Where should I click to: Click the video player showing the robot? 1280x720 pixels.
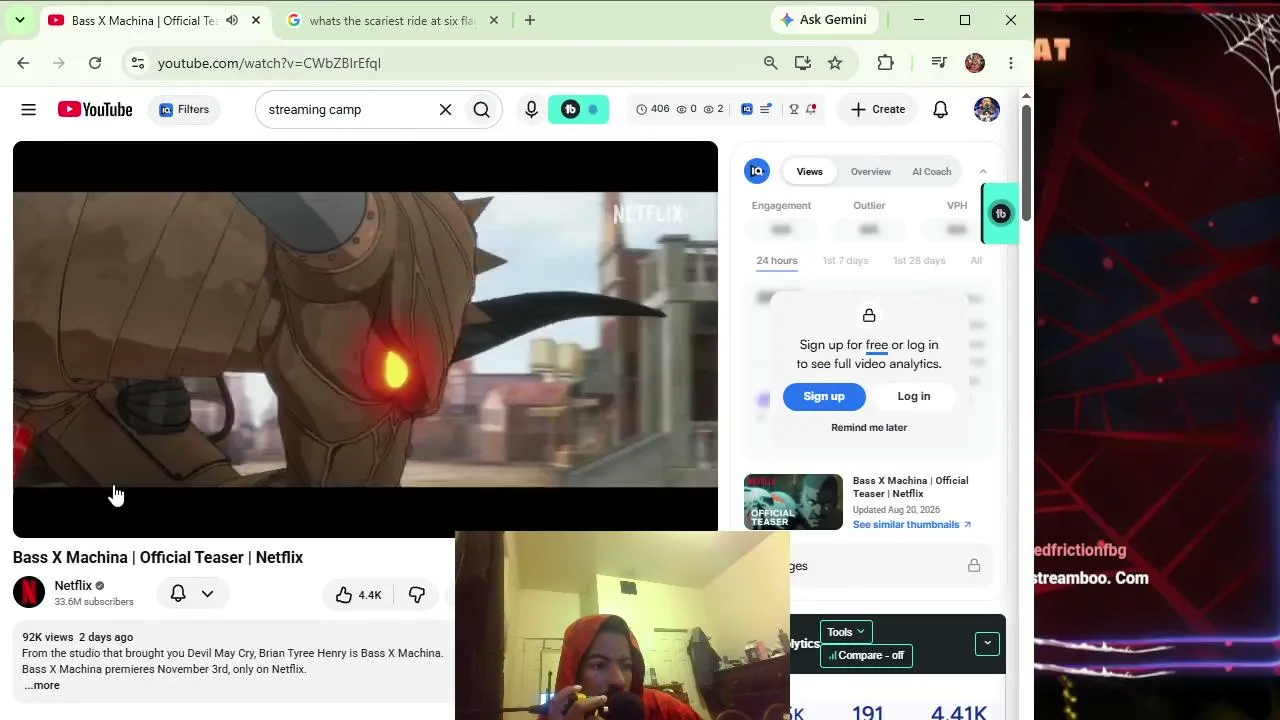pos(365,340)
